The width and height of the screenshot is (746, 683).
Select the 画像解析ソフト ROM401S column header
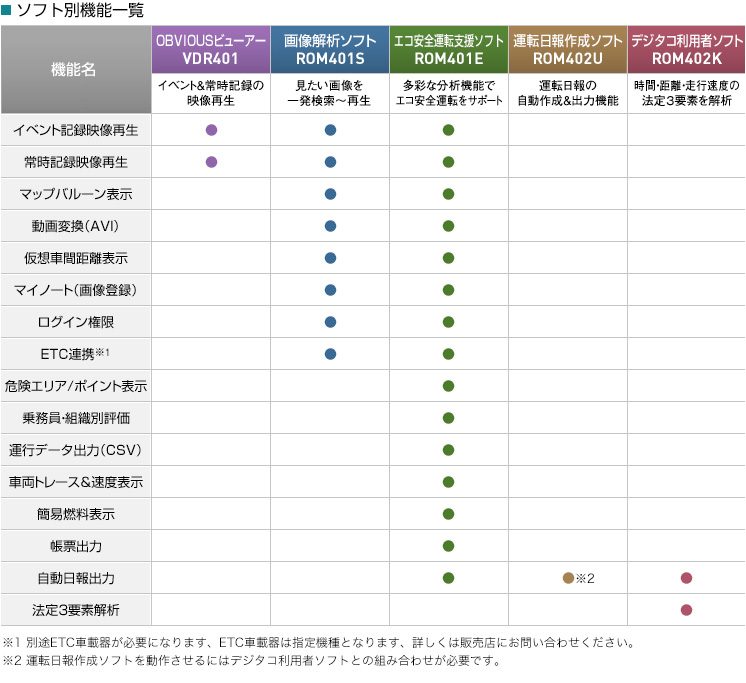330,49
